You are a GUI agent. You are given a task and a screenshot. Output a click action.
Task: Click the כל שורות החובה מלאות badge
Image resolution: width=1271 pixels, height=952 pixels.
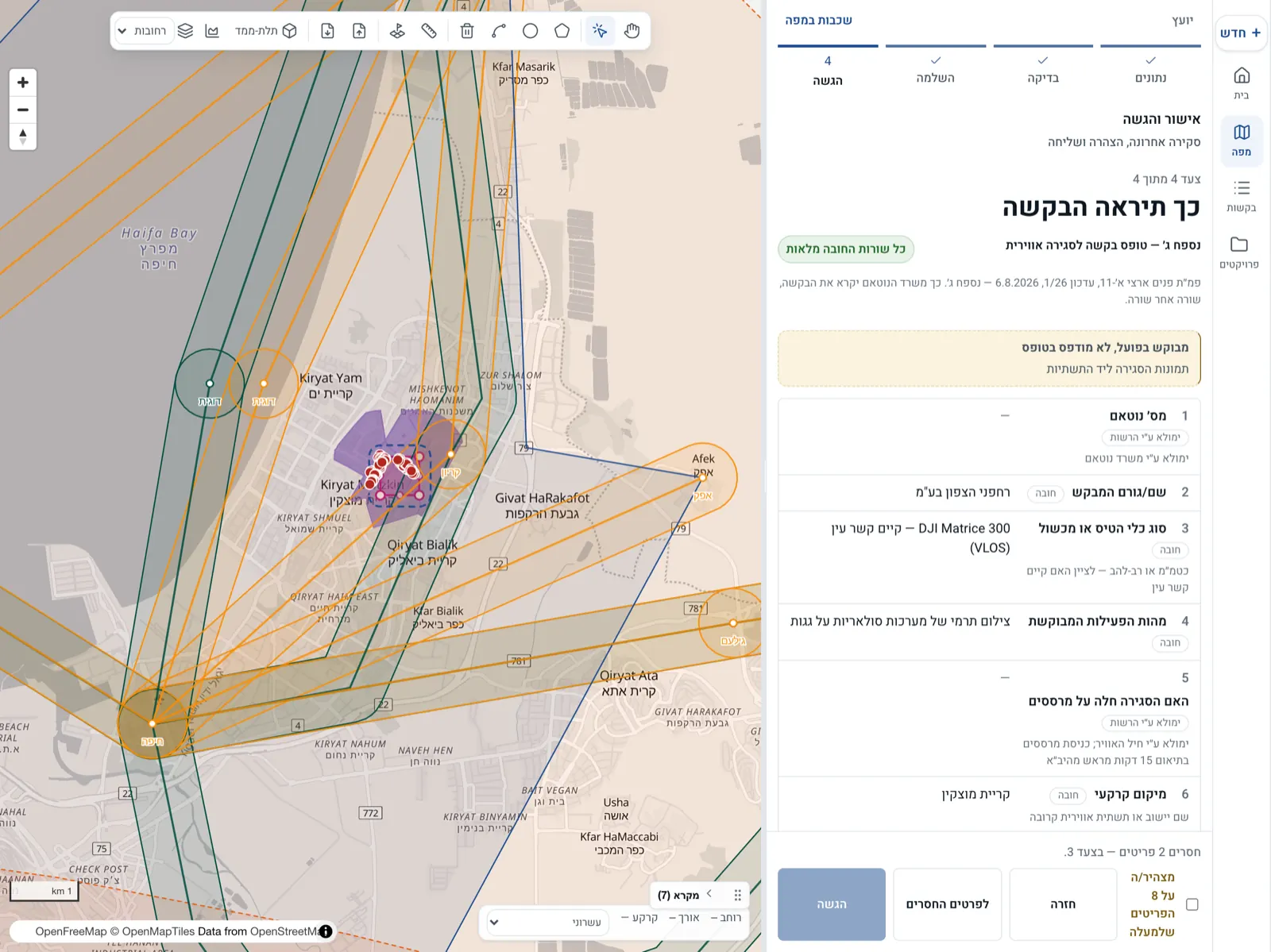[x=846, y=249]
